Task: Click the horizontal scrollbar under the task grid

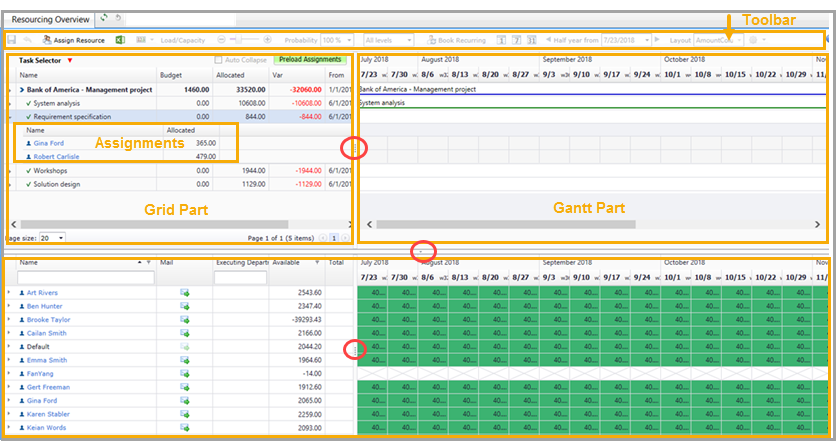Action: [x=150, y=224]
